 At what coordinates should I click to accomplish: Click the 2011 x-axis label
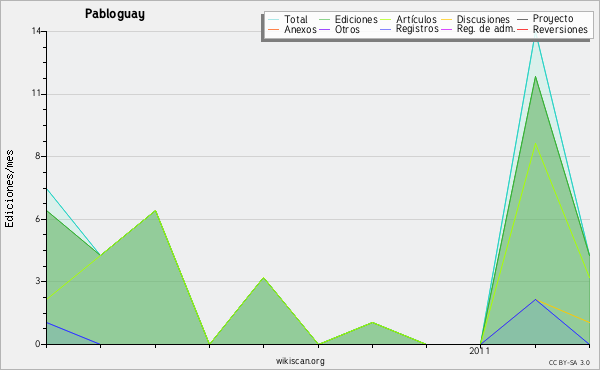[x=479, y=351]
